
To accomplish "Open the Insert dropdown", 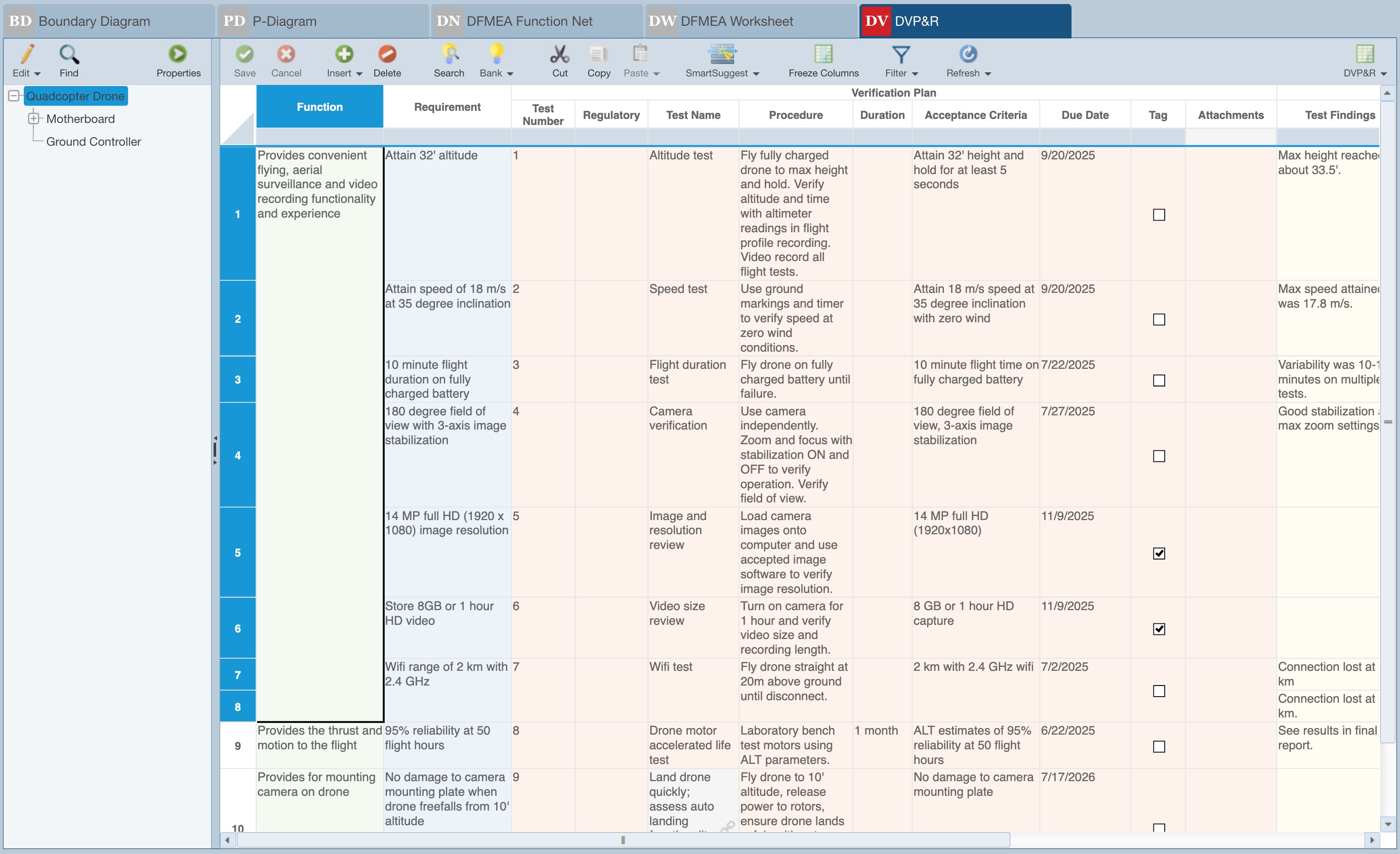I will pyautogui.click(x=358, y=73).
